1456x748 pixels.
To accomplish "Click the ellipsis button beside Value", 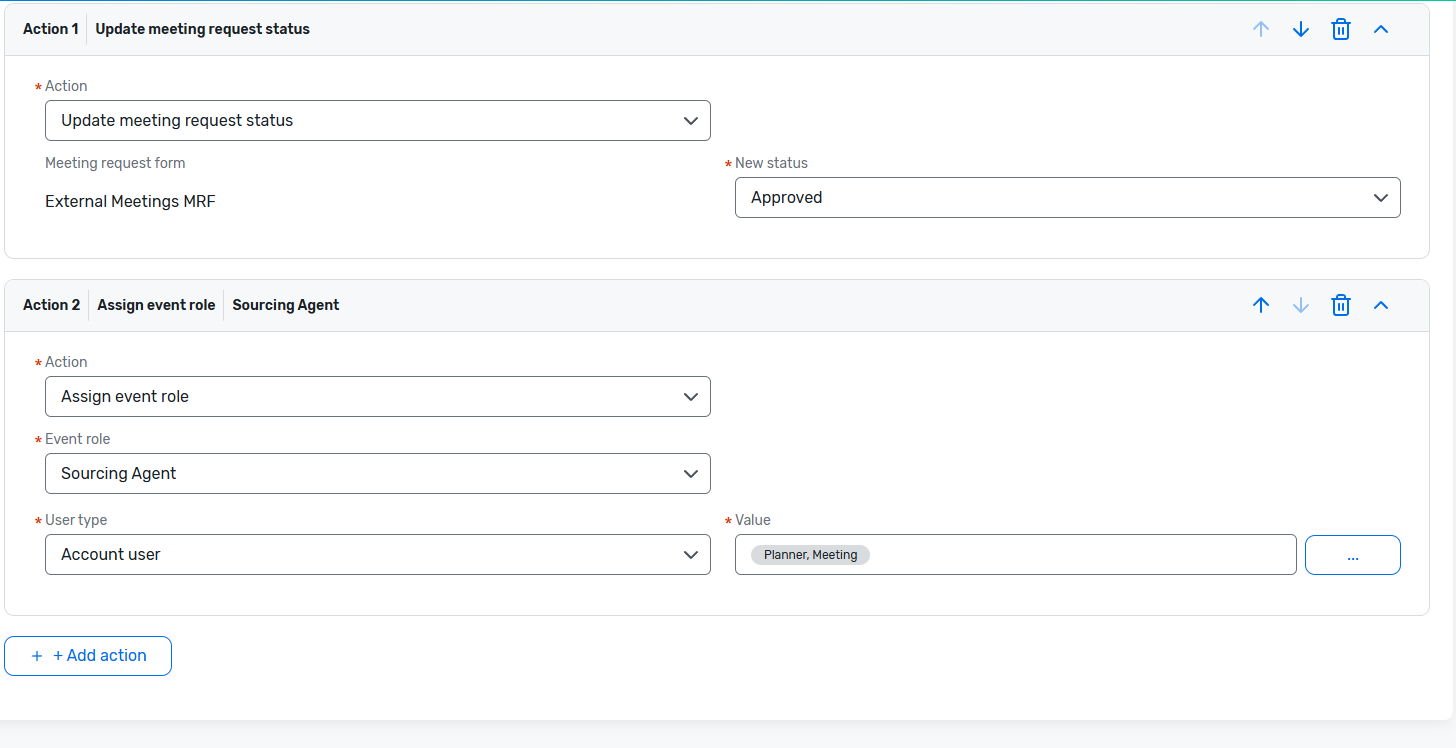I will point(1352,555).
